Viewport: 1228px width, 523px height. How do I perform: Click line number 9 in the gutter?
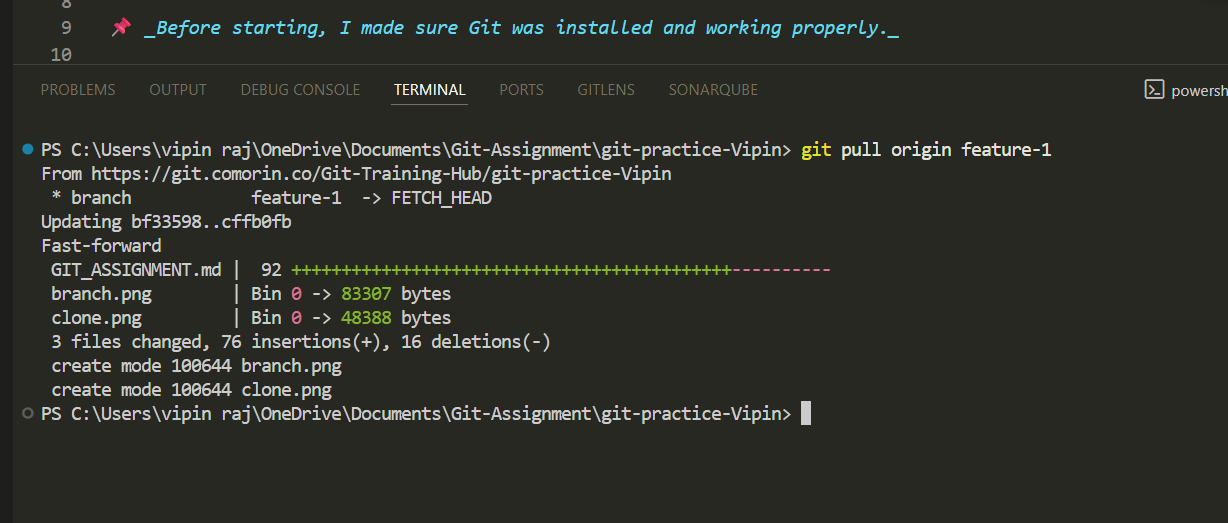66,28
